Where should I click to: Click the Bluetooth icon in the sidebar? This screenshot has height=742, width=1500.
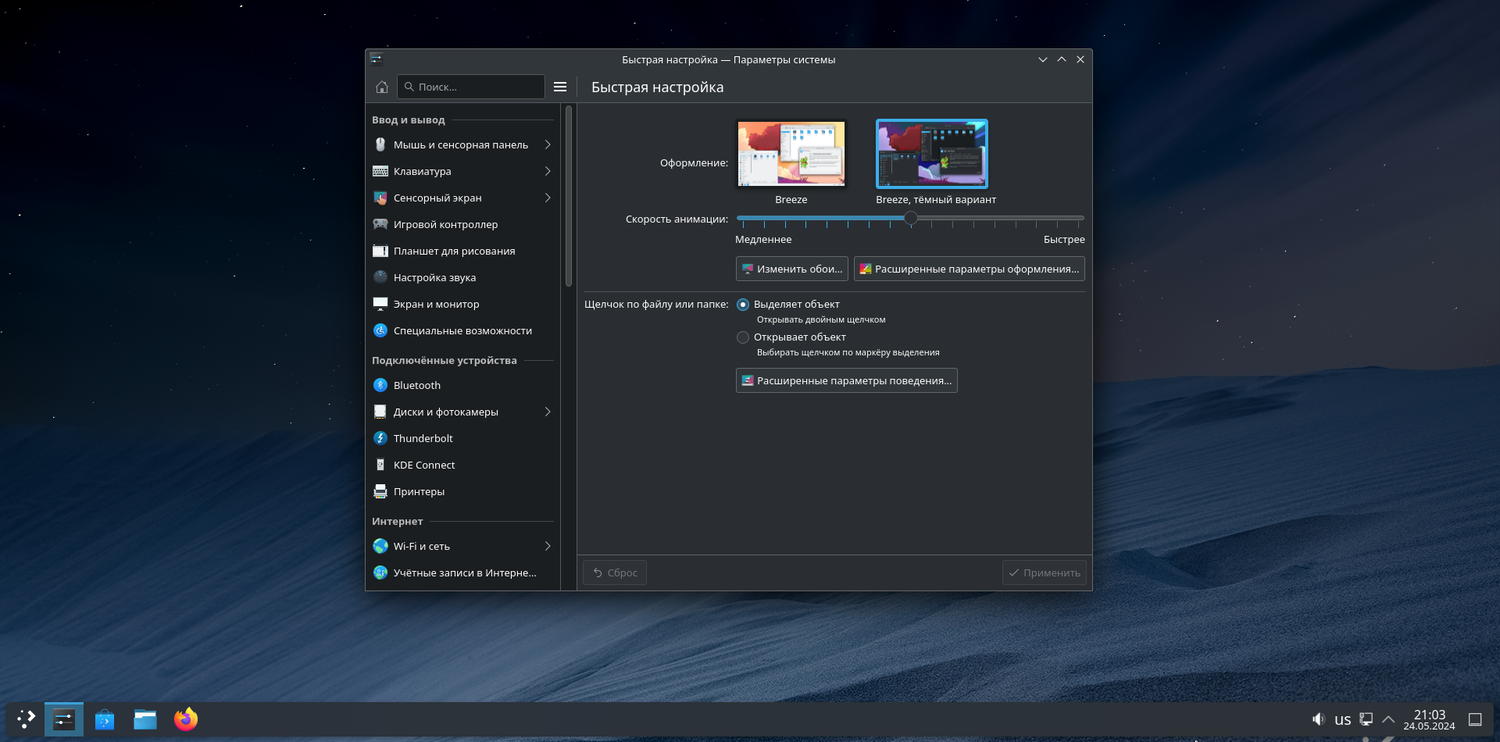(380, 385)
